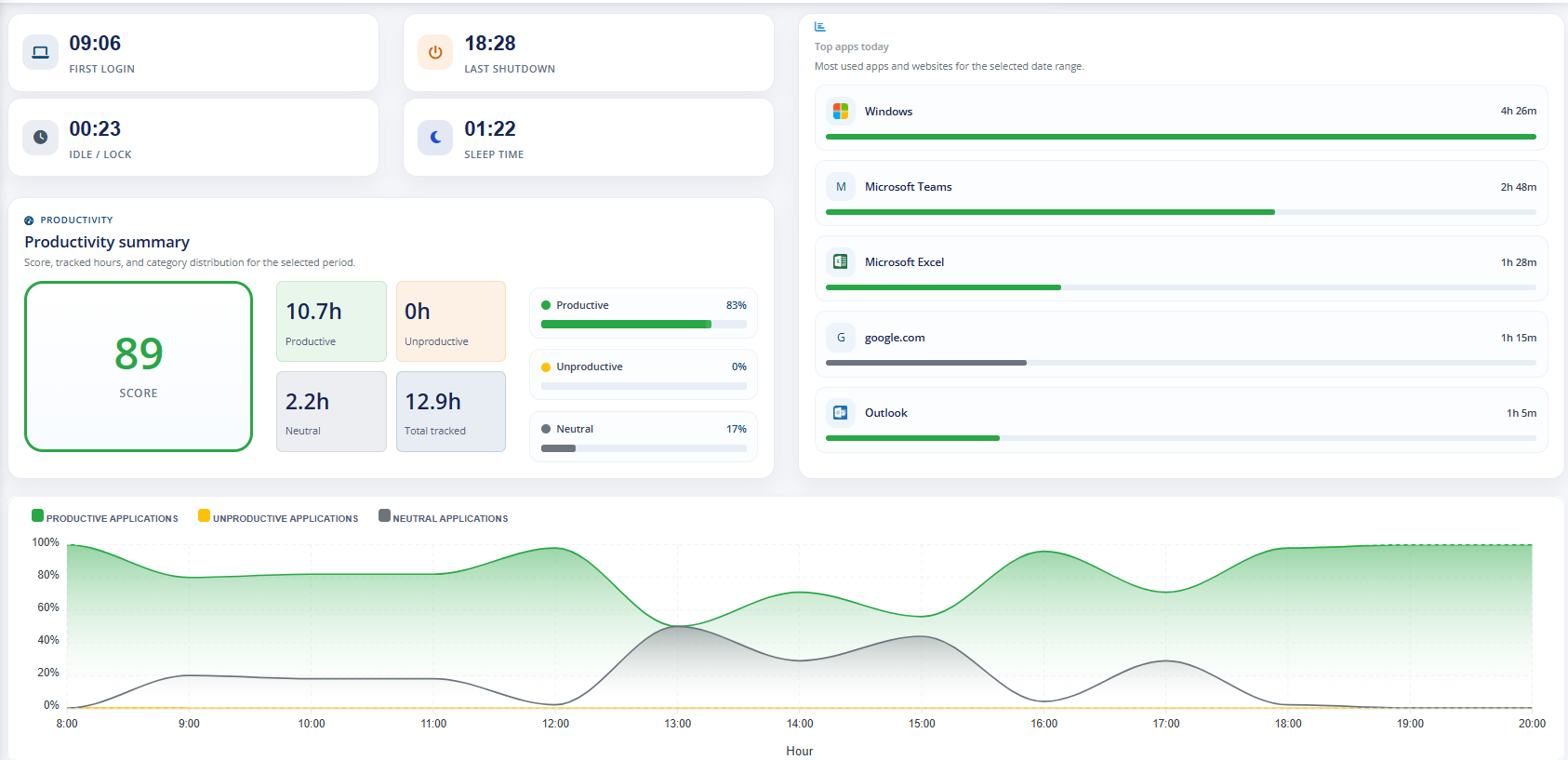Viewport: 1568px width, 760px height.
Task: Click the Neutral 17% progress bar
Action: click(x=644, y=448)
